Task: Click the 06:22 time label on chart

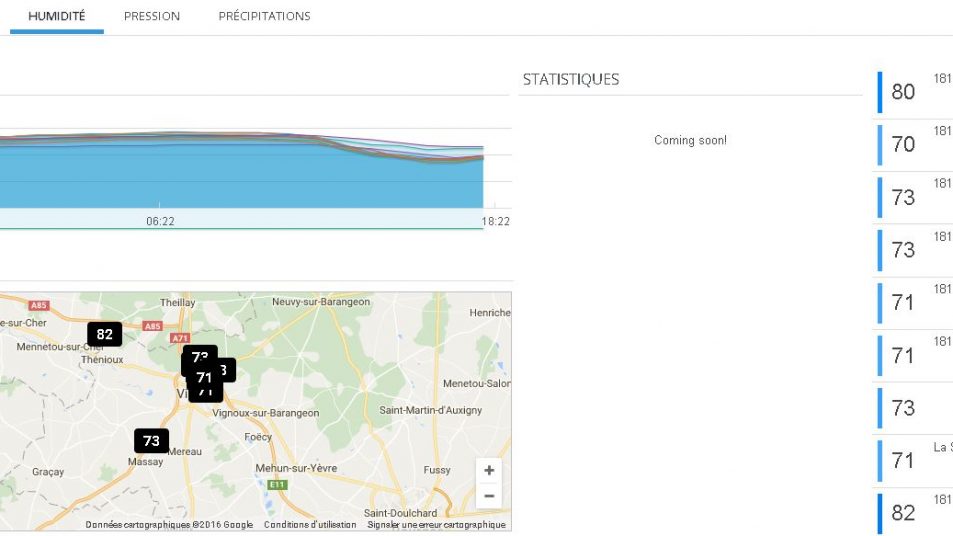Action: click(160, 221)
